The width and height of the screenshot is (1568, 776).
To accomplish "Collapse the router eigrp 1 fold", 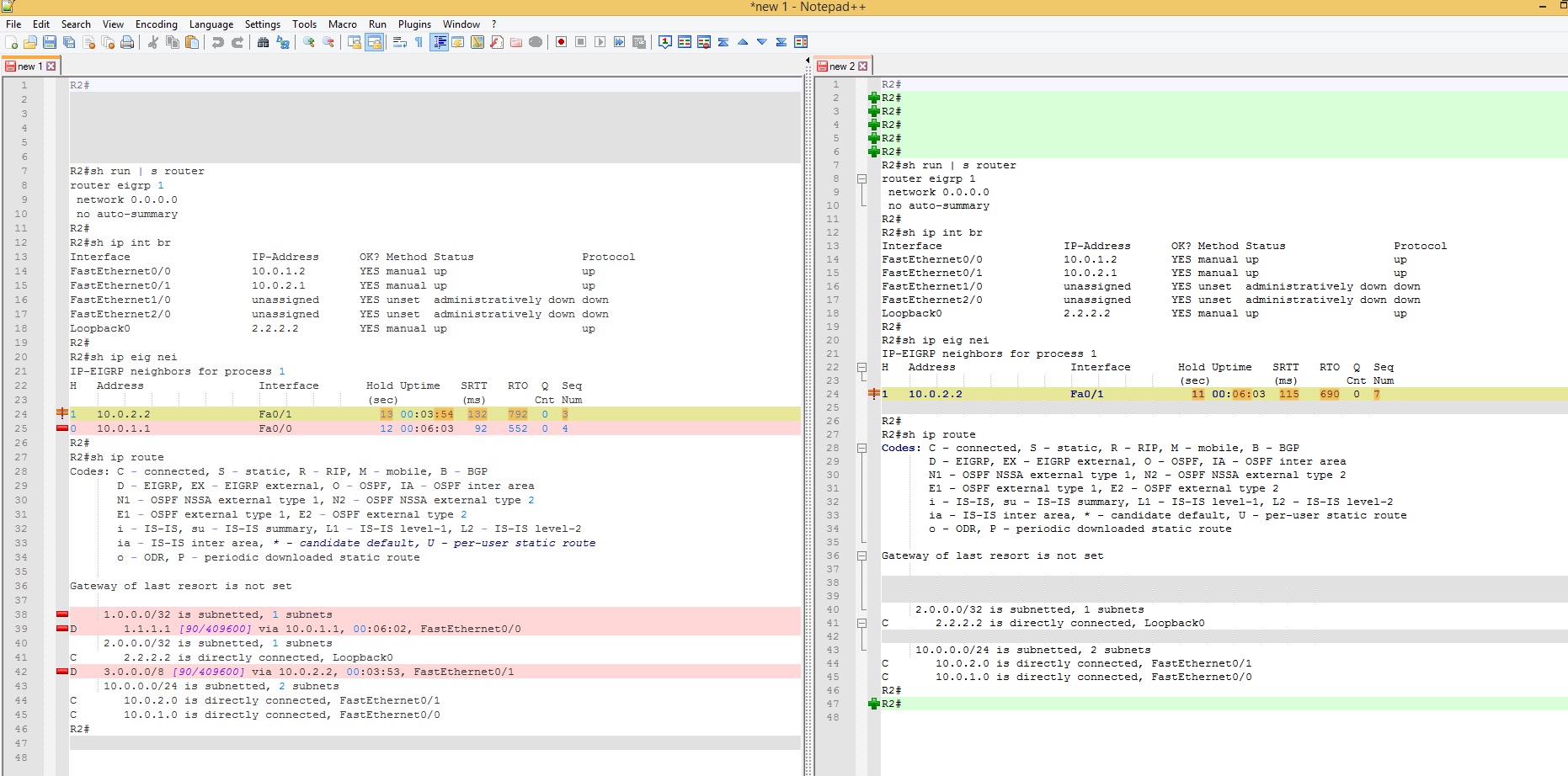I will tap(861, 178).
